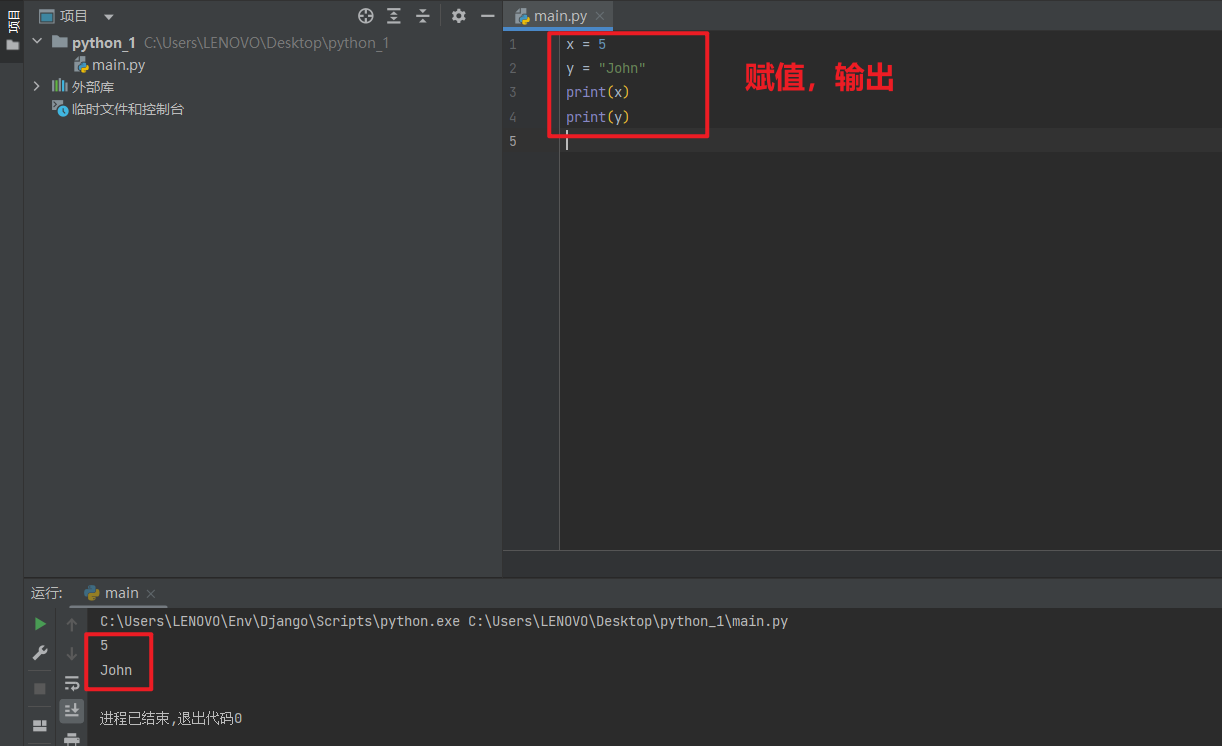The height and width of the screenshot is (746, 1222).
Task: Click code line 'y = "John"'
Action: (x=606, y=68)
